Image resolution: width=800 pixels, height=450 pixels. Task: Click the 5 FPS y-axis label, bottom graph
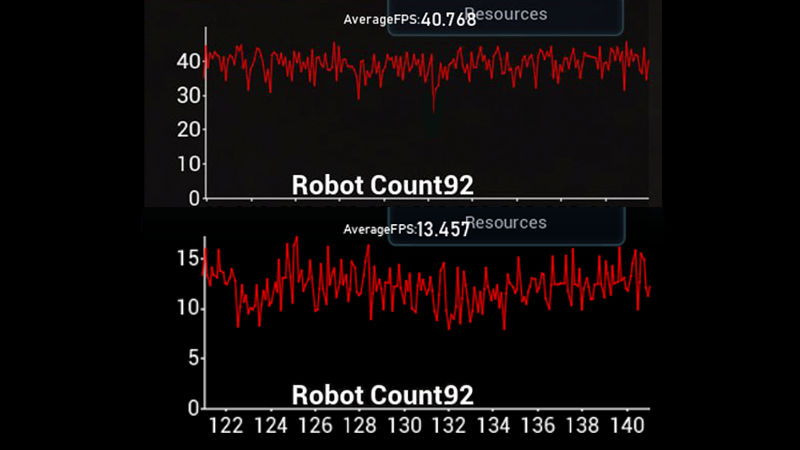(x=192, y=358)
